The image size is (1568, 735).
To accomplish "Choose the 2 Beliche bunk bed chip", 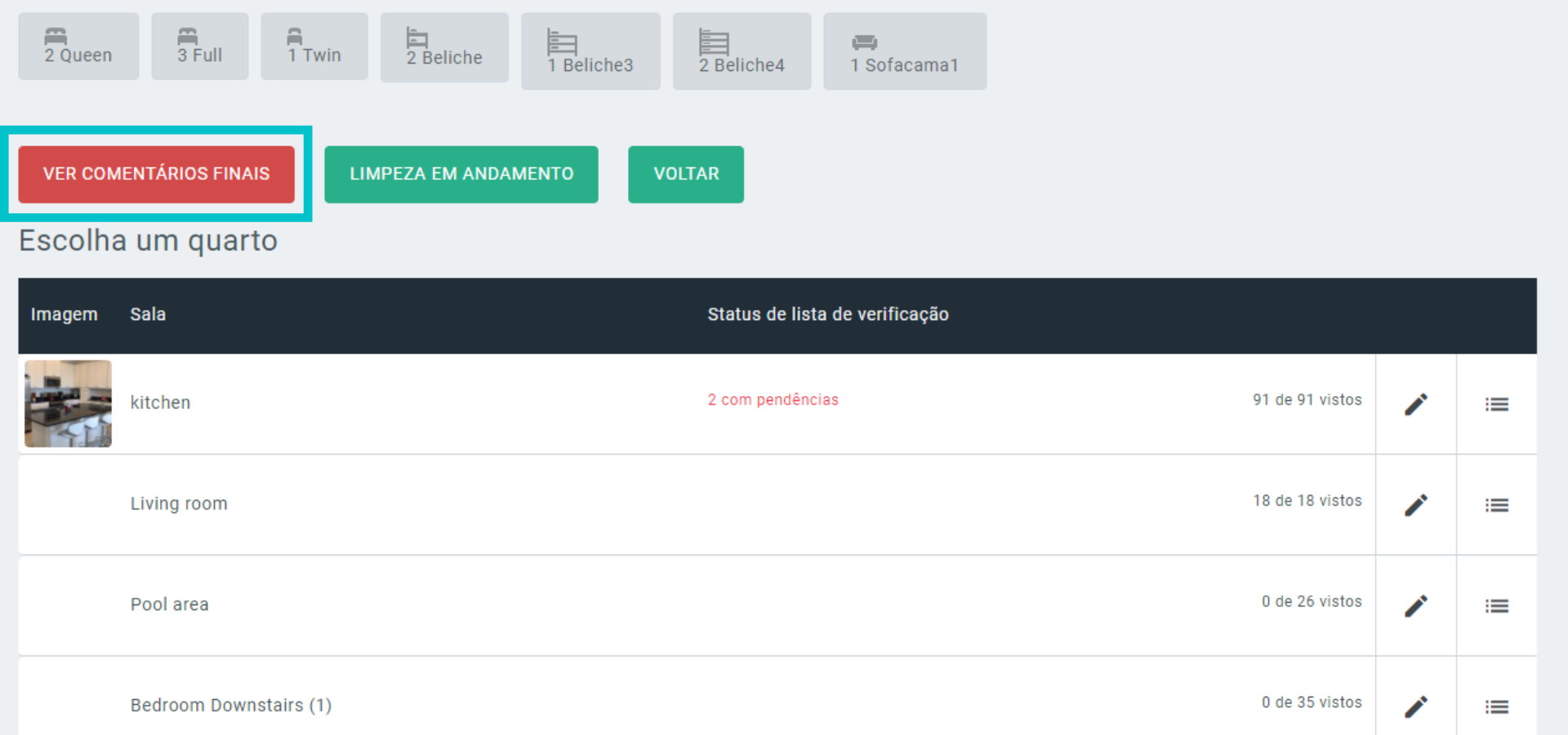I will click(x=444, y=48).
